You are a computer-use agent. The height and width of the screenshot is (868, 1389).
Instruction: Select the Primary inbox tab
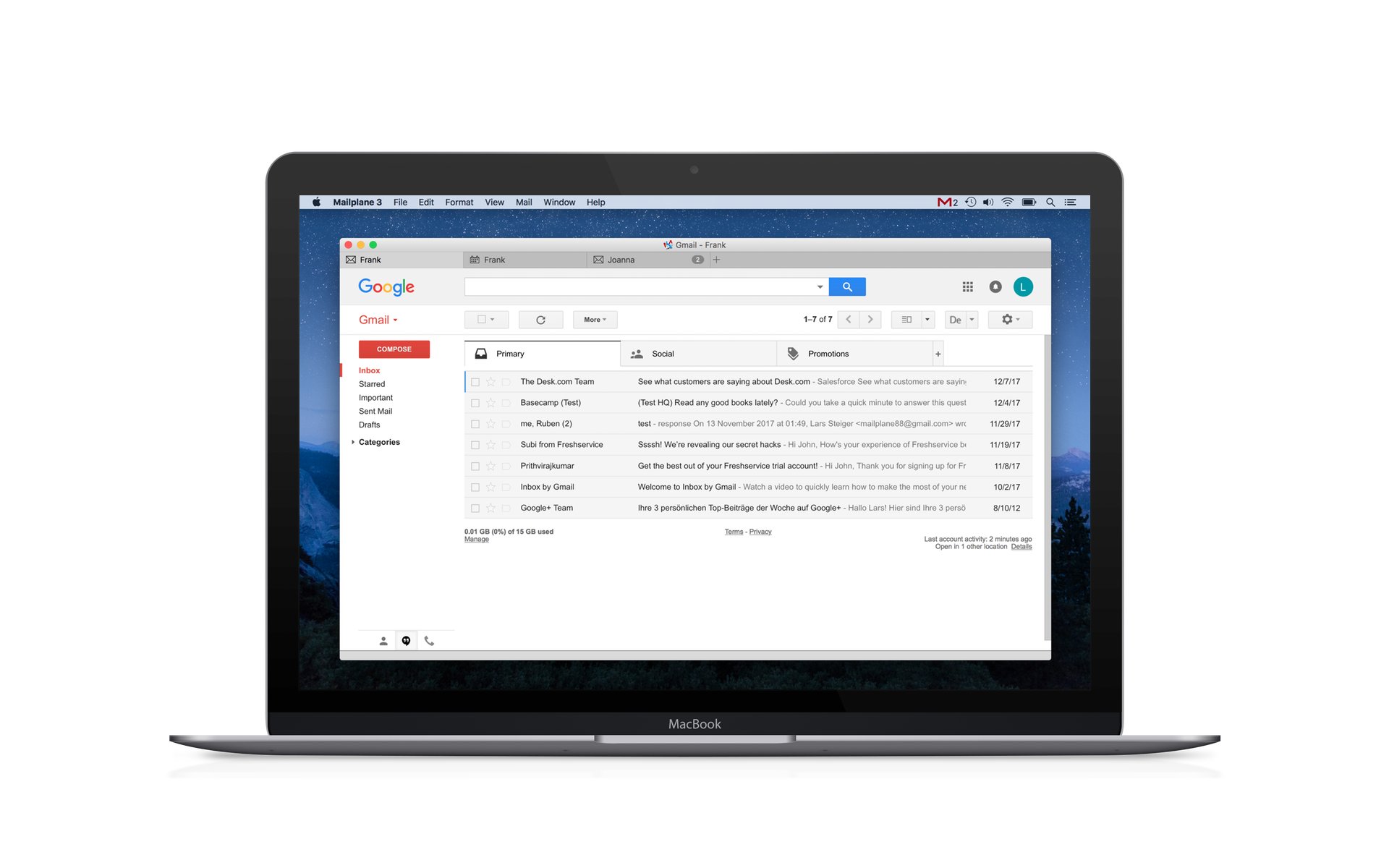542,353
